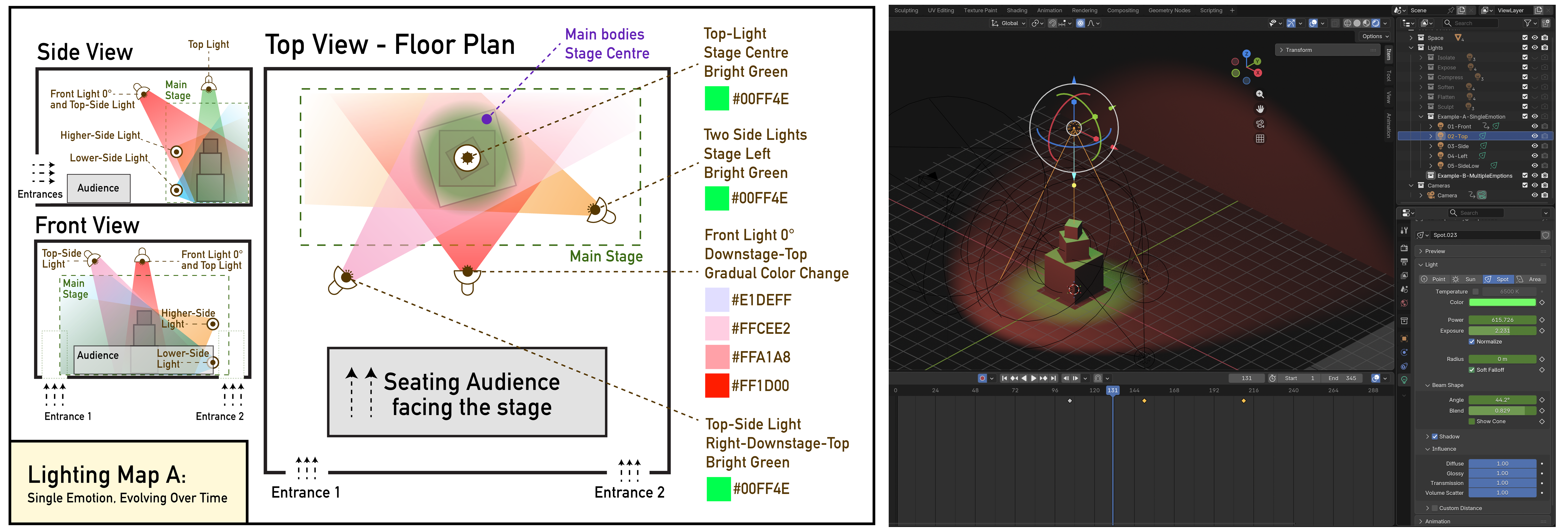The height and width of the screenshot is (532, 1568).
Task: Click the zoom magnifier viewport icon
Action: tap(1260, 94)
